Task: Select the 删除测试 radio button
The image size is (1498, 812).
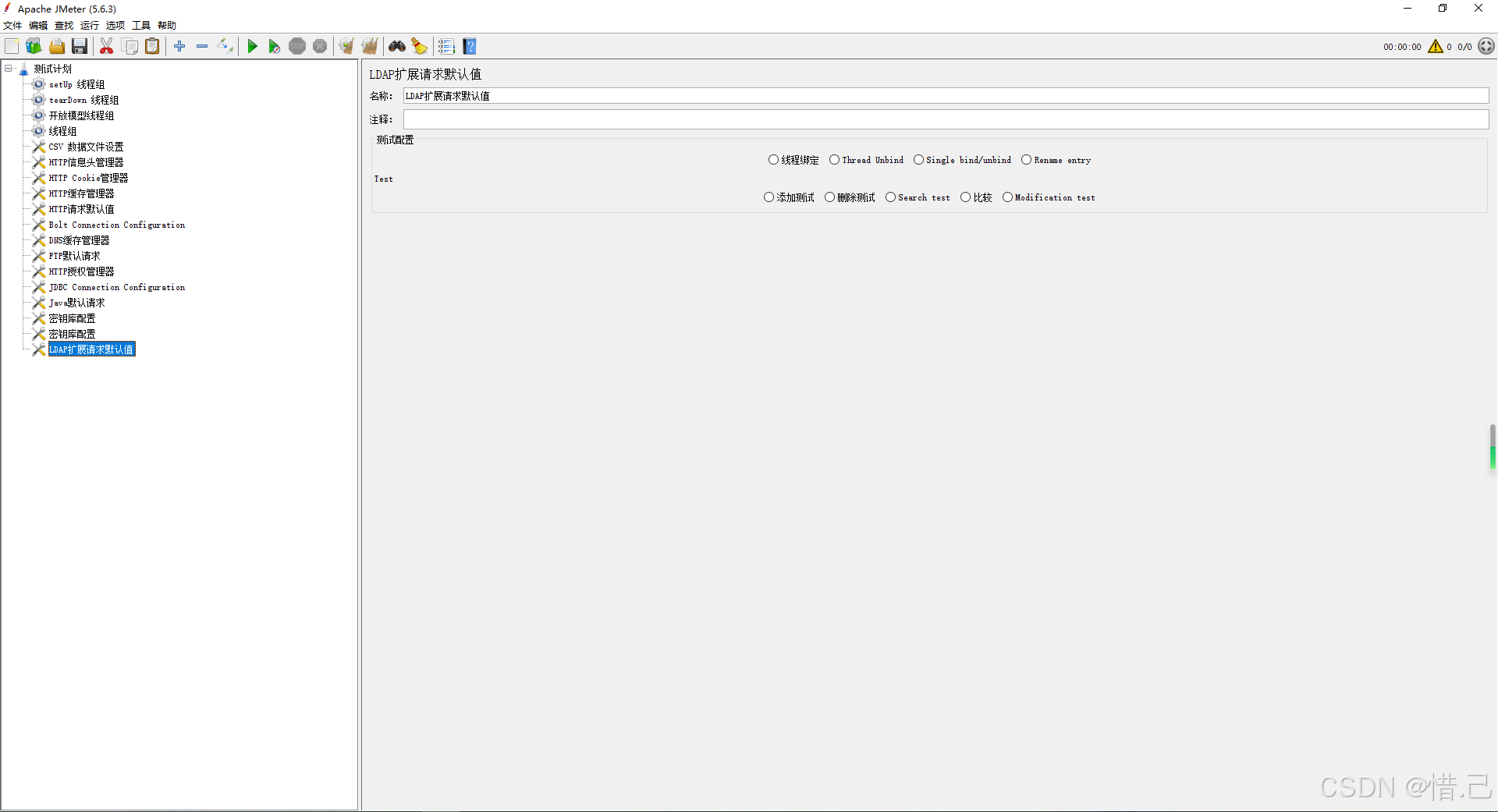Action: coord(850,197)
